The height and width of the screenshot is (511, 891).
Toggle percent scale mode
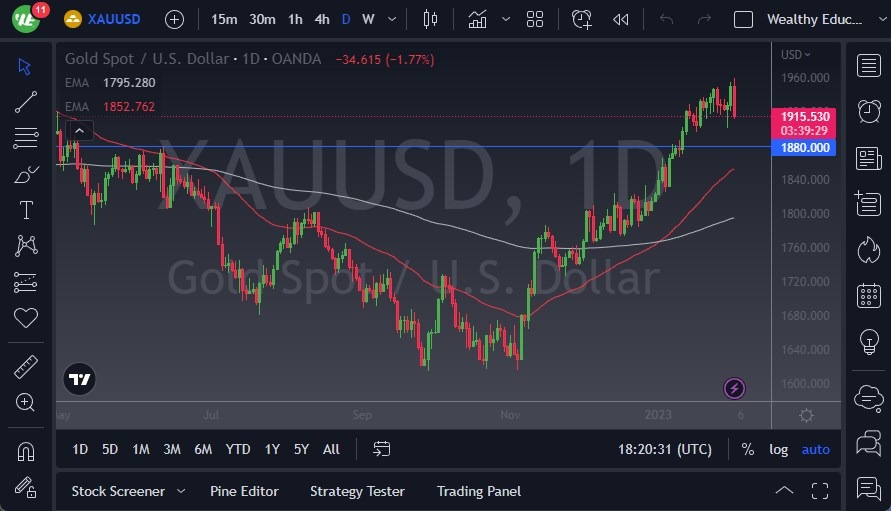(747, 449)
